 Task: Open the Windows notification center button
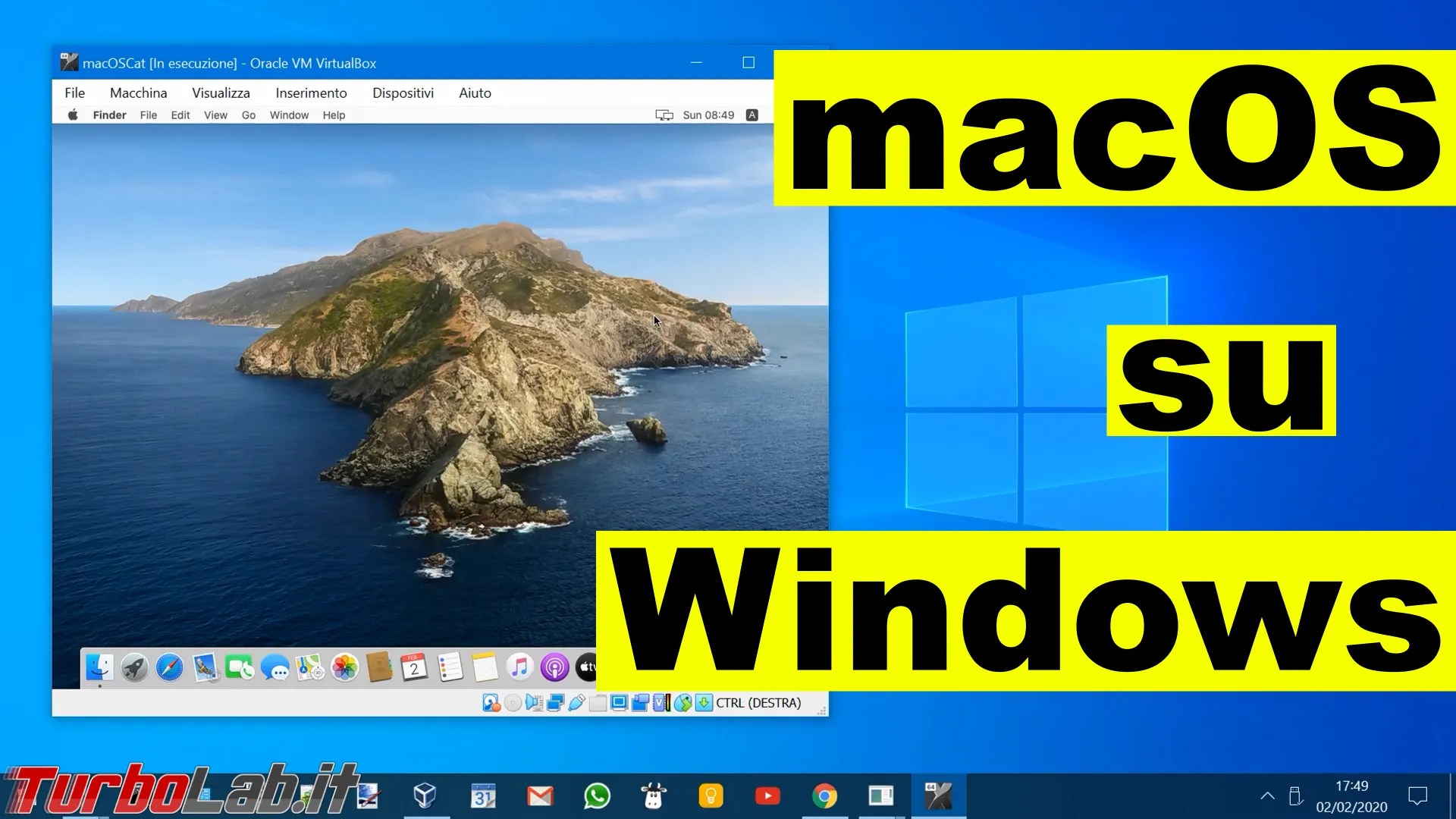1417,795
